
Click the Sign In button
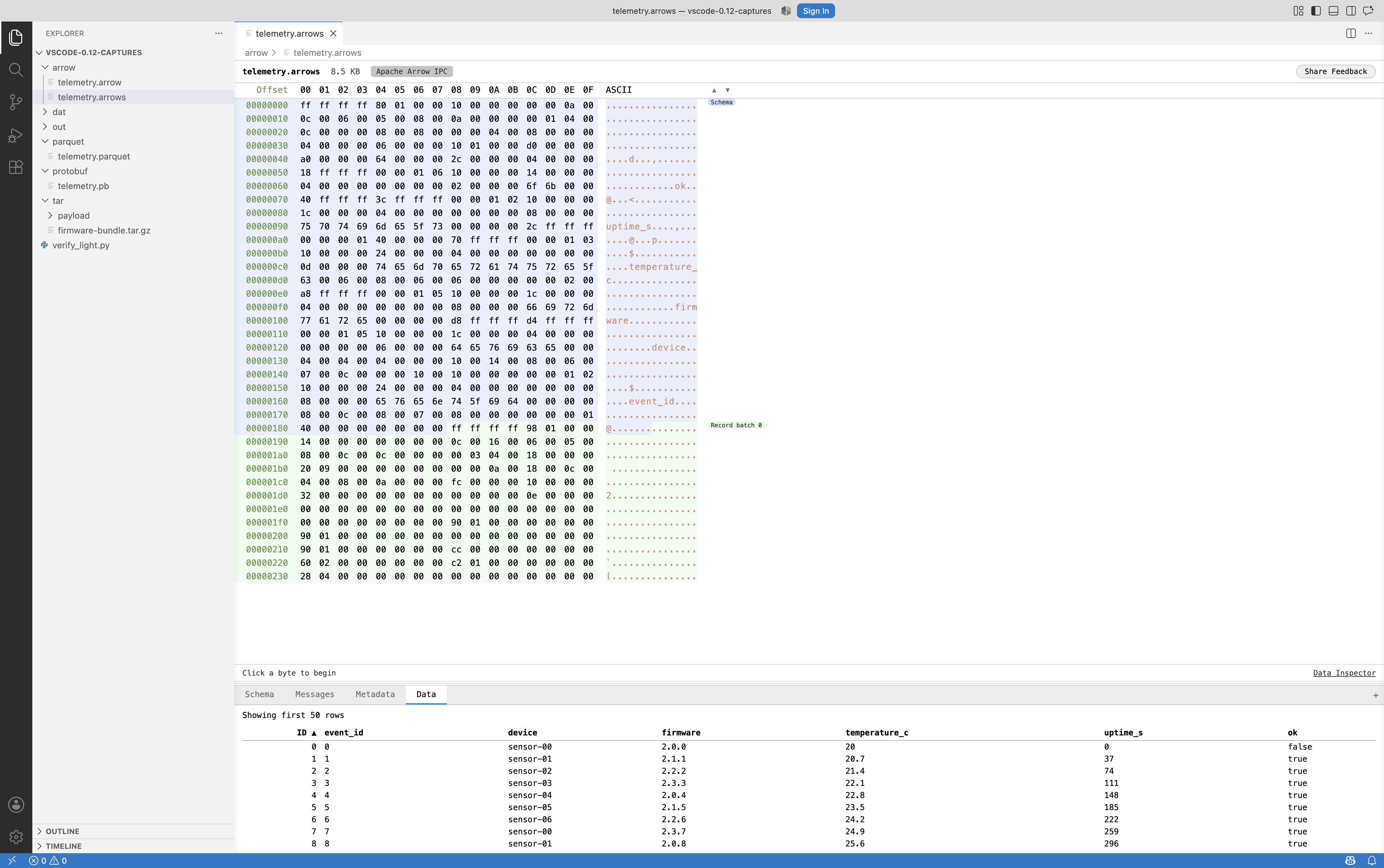[816, 11]
